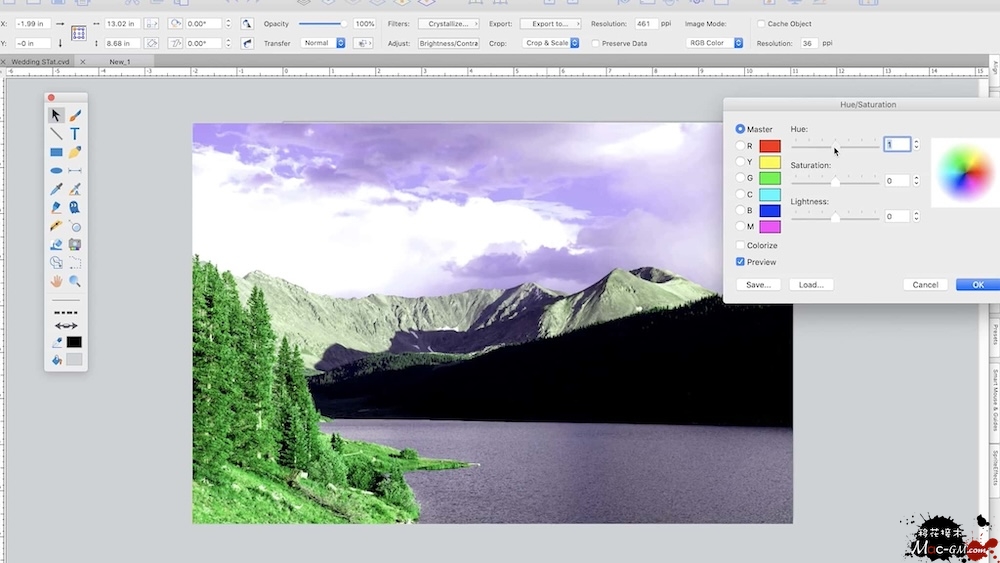
Task: Open the Transfer mode Normal dropdown
Action: coord(324,43)
